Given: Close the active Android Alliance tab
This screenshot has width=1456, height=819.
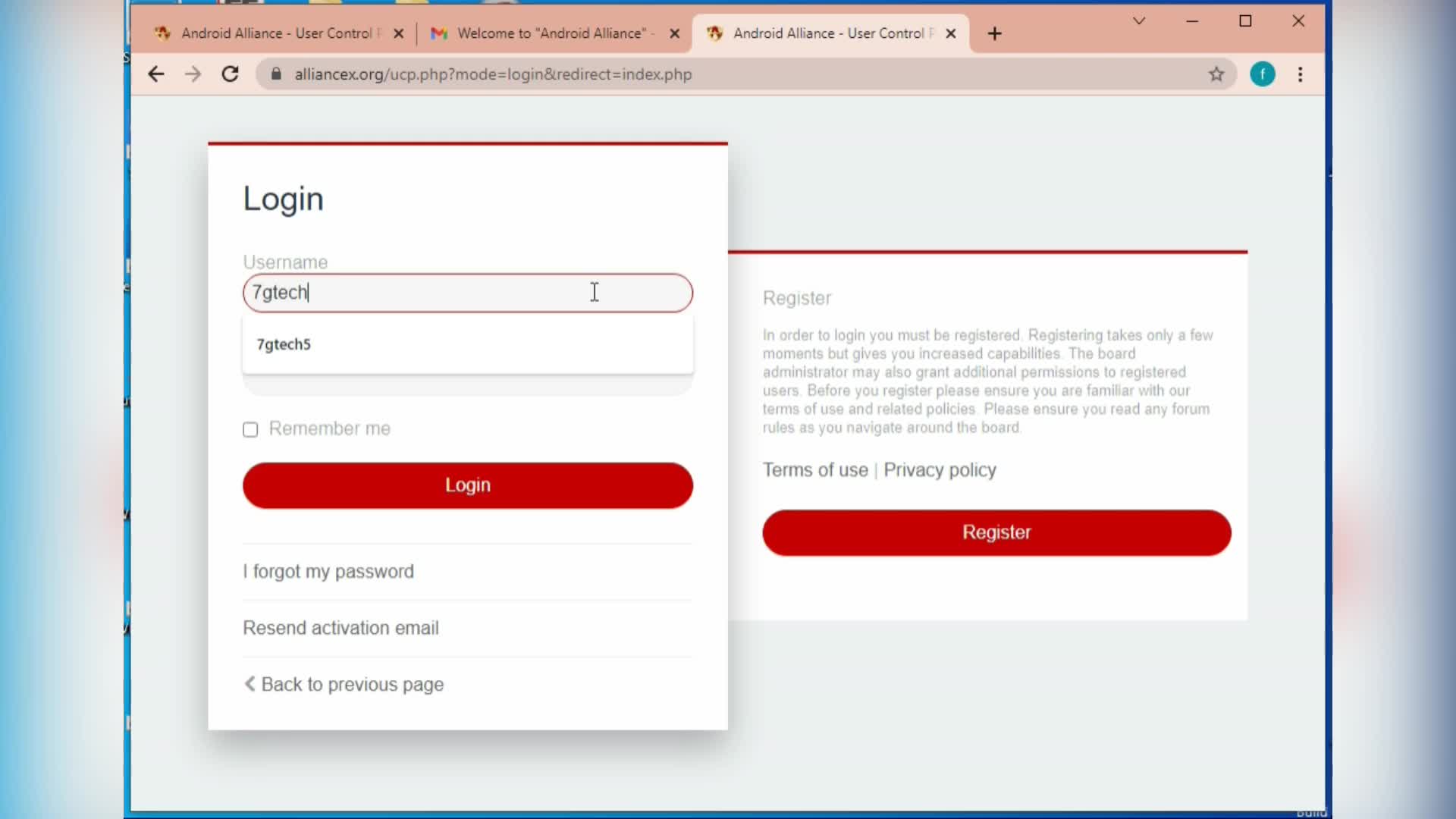Looking at the screenshot, I should pyautogui.click(x=951, y=33).
